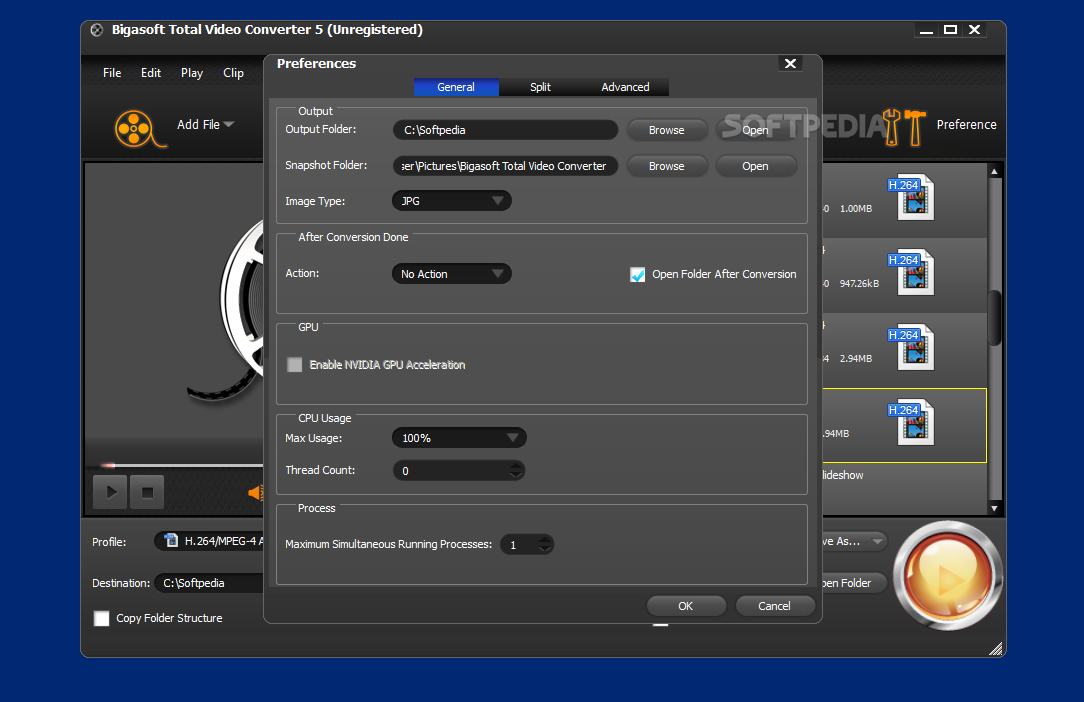
Task: Select the H.264 file icon sized 1.00MB
Action: click(912, 197)
